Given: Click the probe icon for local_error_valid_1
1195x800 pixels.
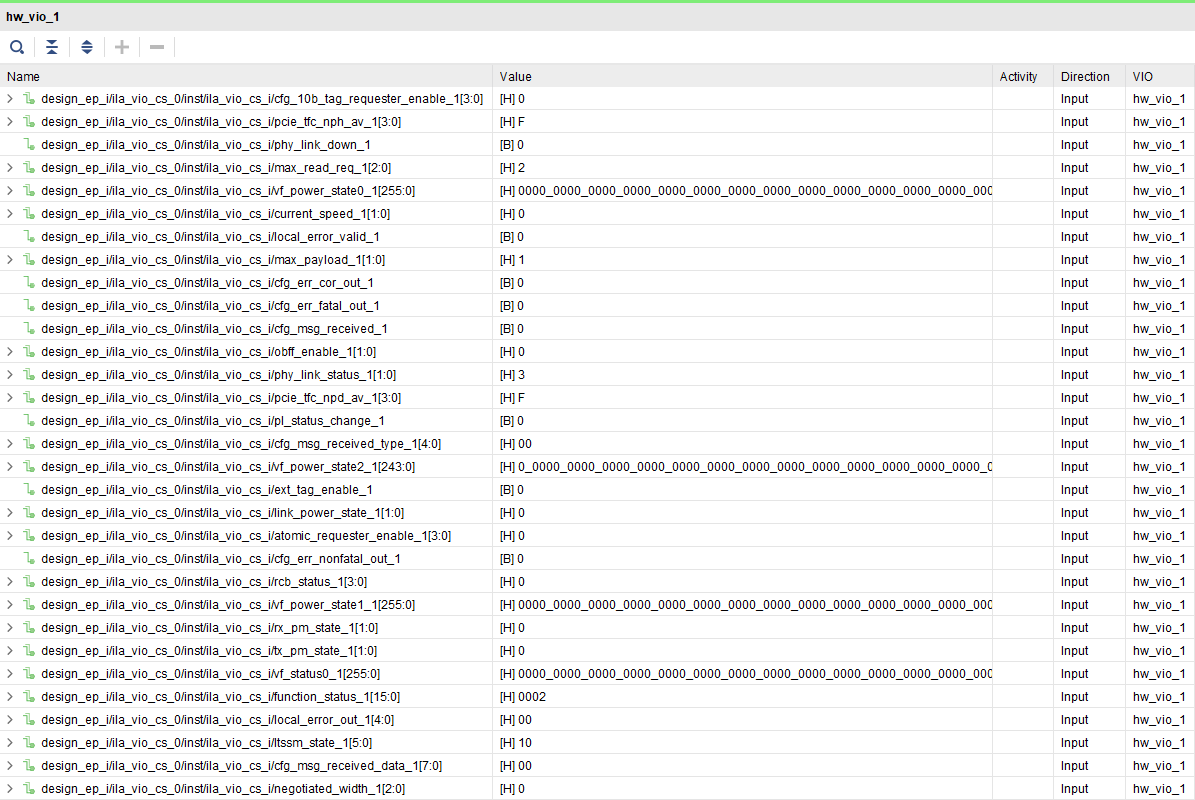Looking at the screenshot, I should [29, 237].
